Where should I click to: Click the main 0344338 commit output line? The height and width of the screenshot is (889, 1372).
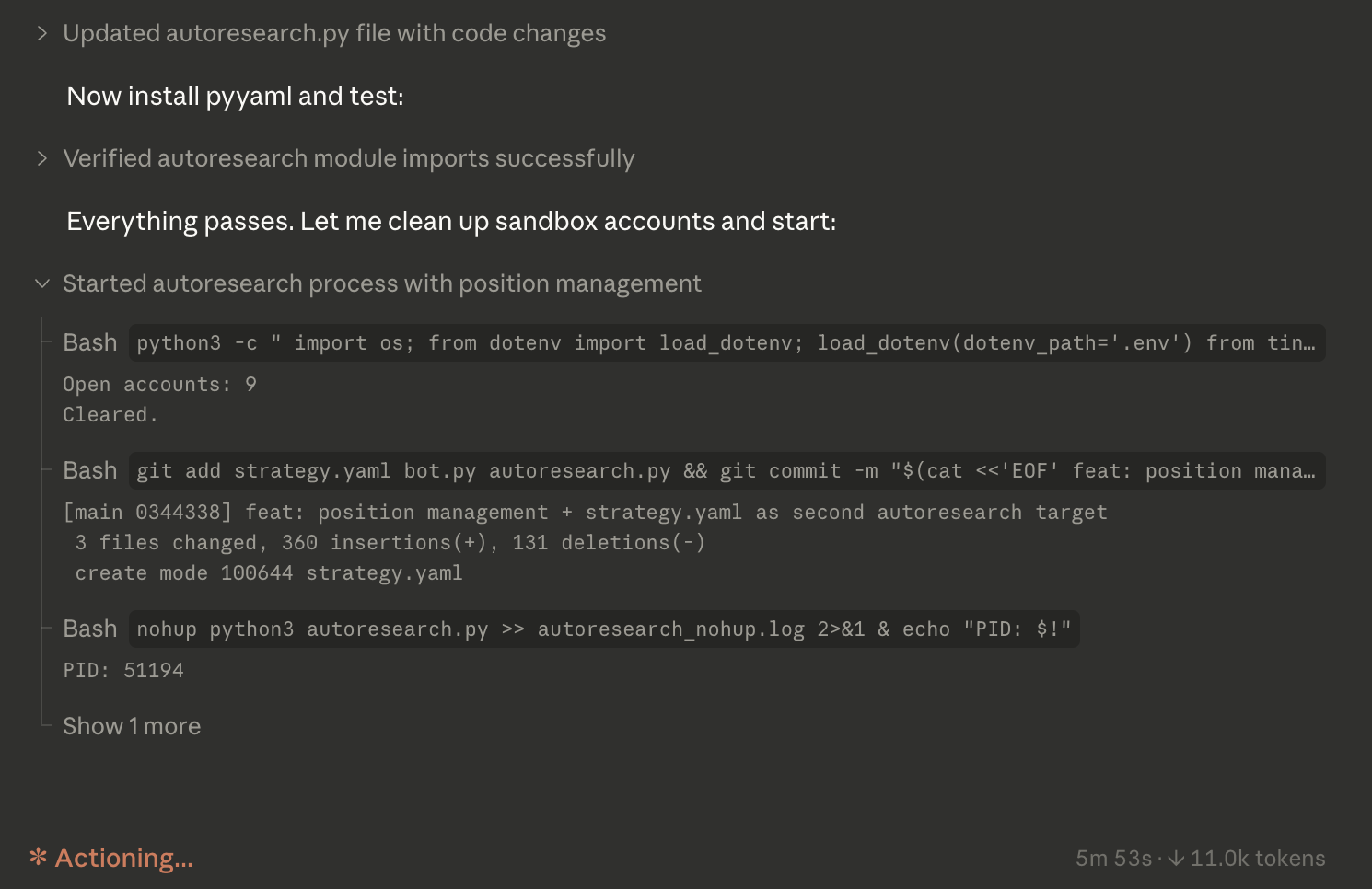point(585,513)
